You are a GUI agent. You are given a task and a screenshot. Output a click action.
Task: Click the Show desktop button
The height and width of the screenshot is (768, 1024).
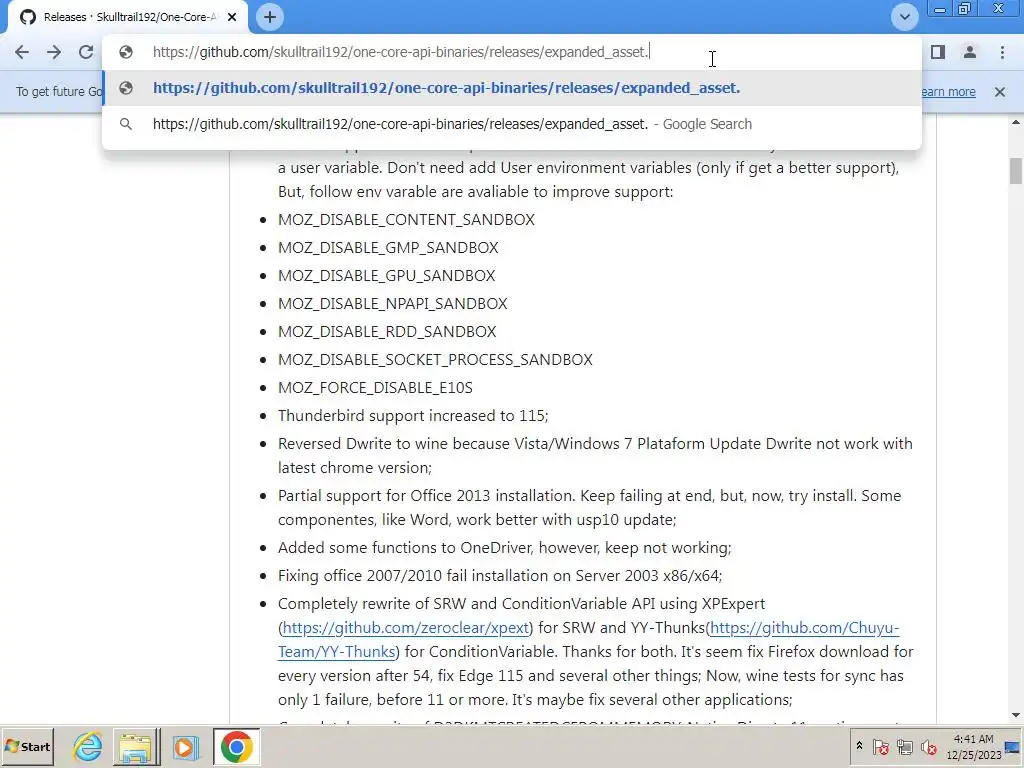point(1014,747)
